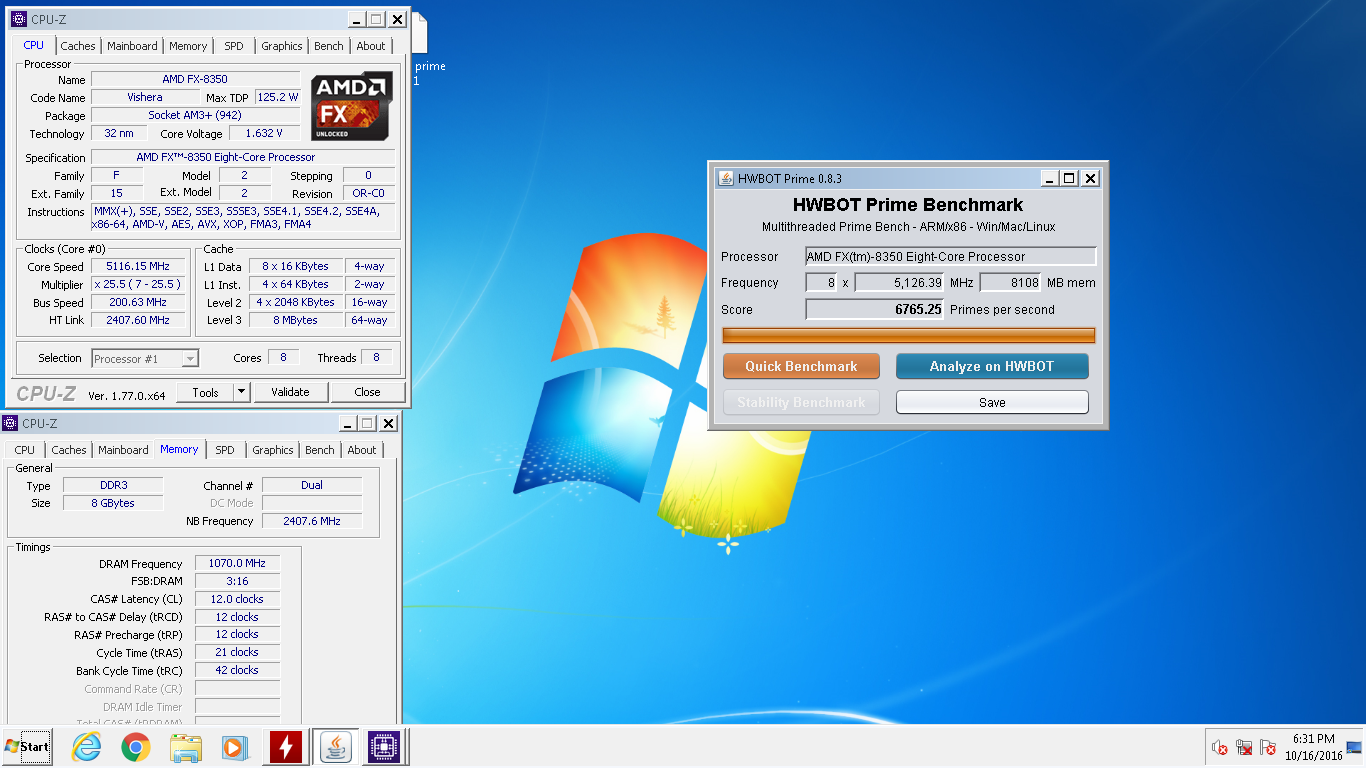1366x768 pixels.
Task: Click Analyze on HWBOT button
Action: tap(992, 366)
